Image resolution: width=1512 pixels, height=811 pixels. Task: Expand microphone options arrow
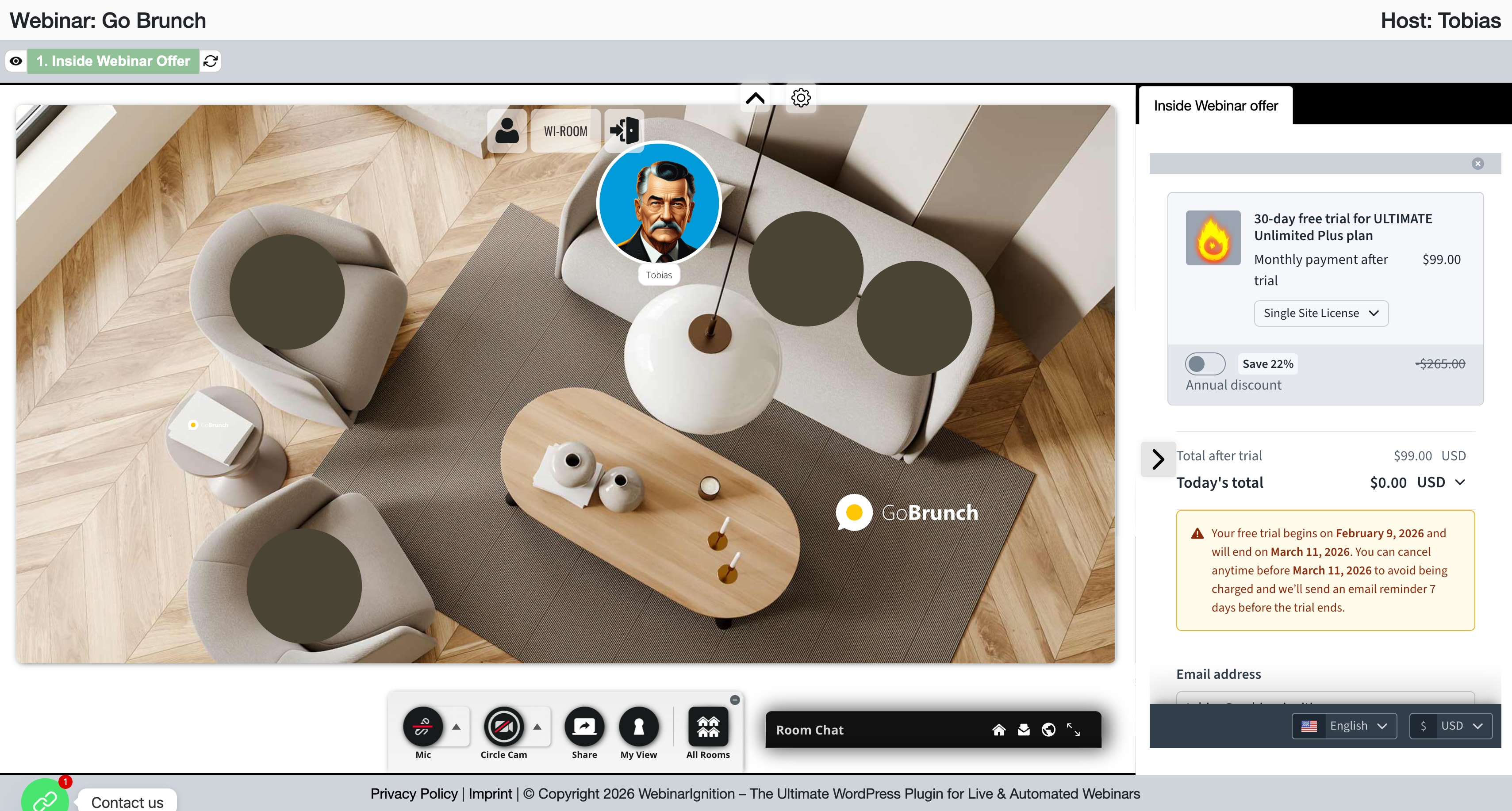pyautogui.click(x=456, y=727)
